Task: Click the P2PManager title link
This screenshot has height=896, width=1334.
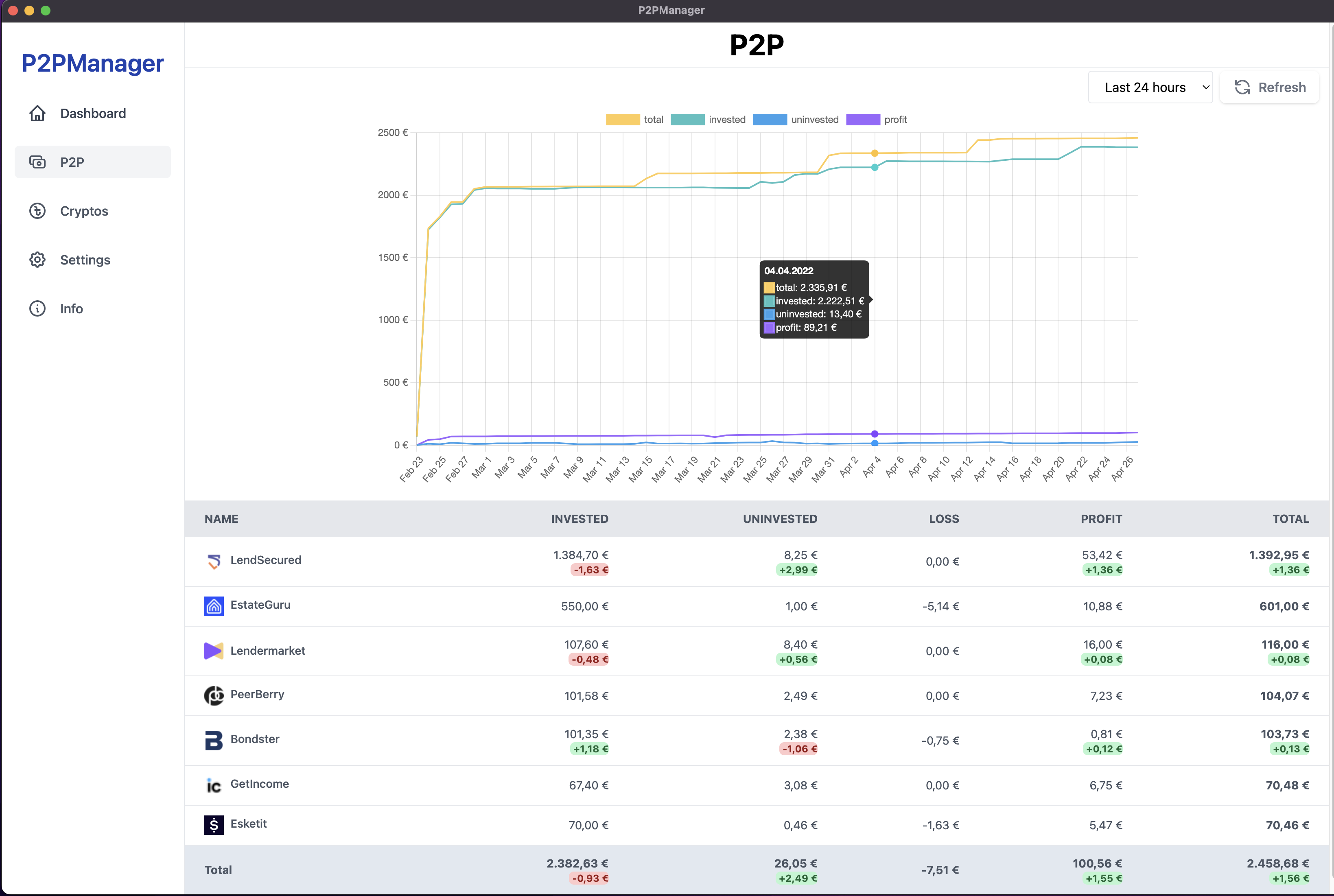Action: tap(93, 63)
